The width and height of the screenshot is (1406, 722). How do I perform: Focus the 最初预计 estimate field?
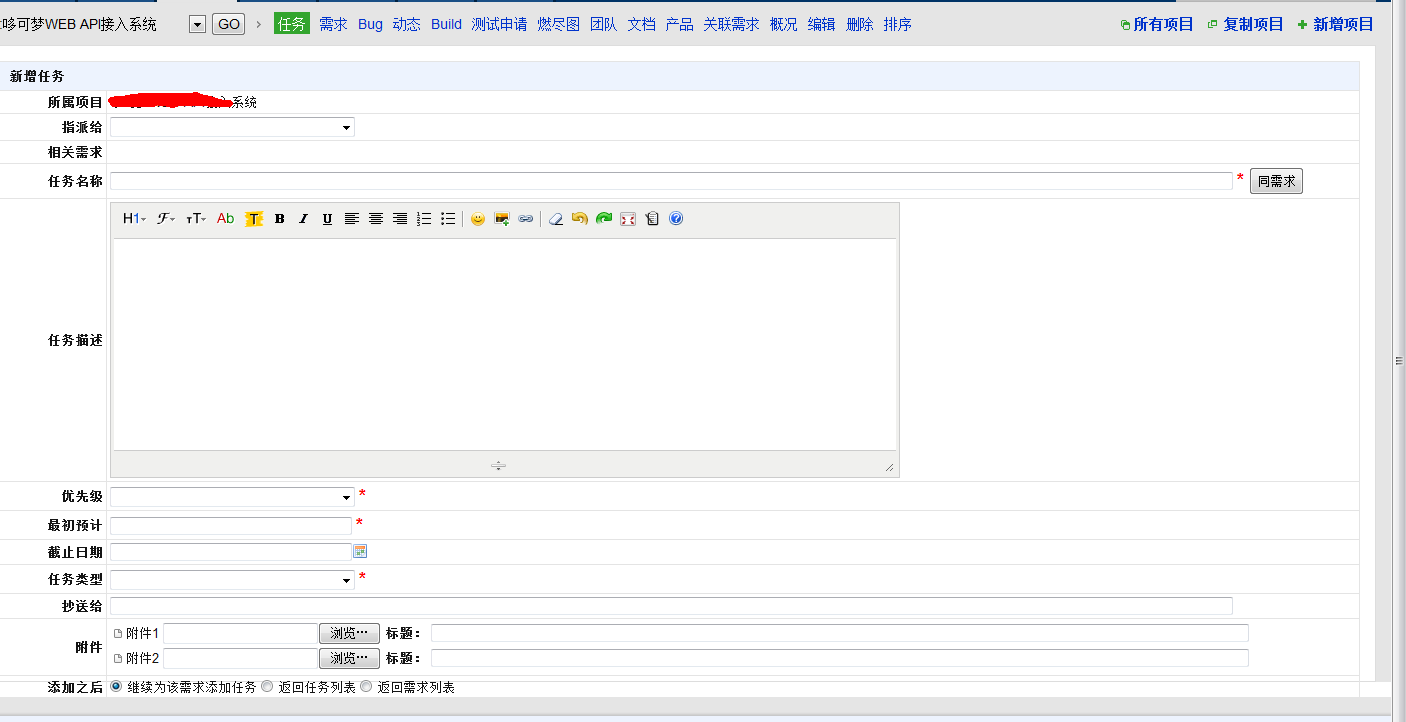point(231,526)
